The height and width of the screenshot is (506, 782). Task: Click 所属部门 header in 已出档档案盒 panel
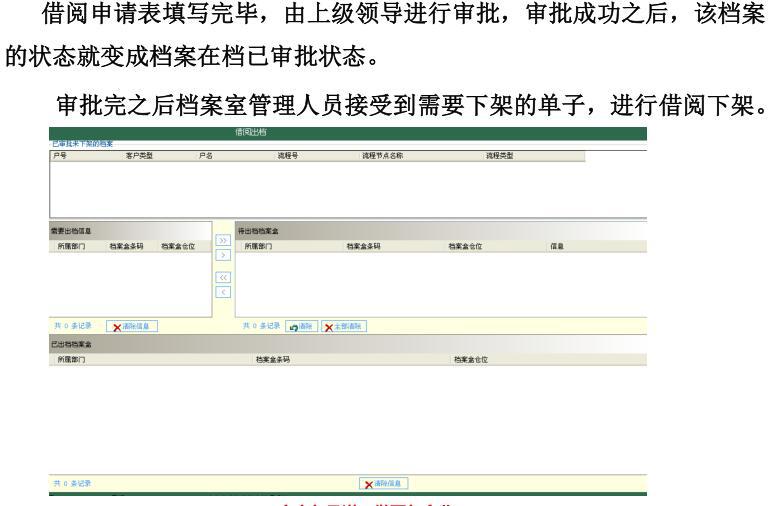pyautogui.click(x=71, y=359)
